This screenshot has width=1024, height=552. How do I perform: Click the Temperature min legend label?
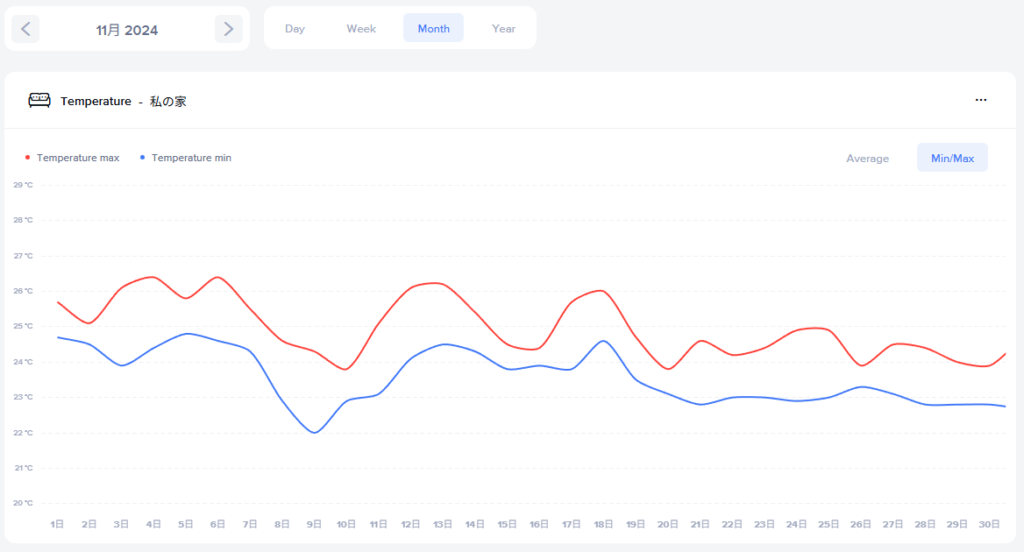(x=191, y=158)
